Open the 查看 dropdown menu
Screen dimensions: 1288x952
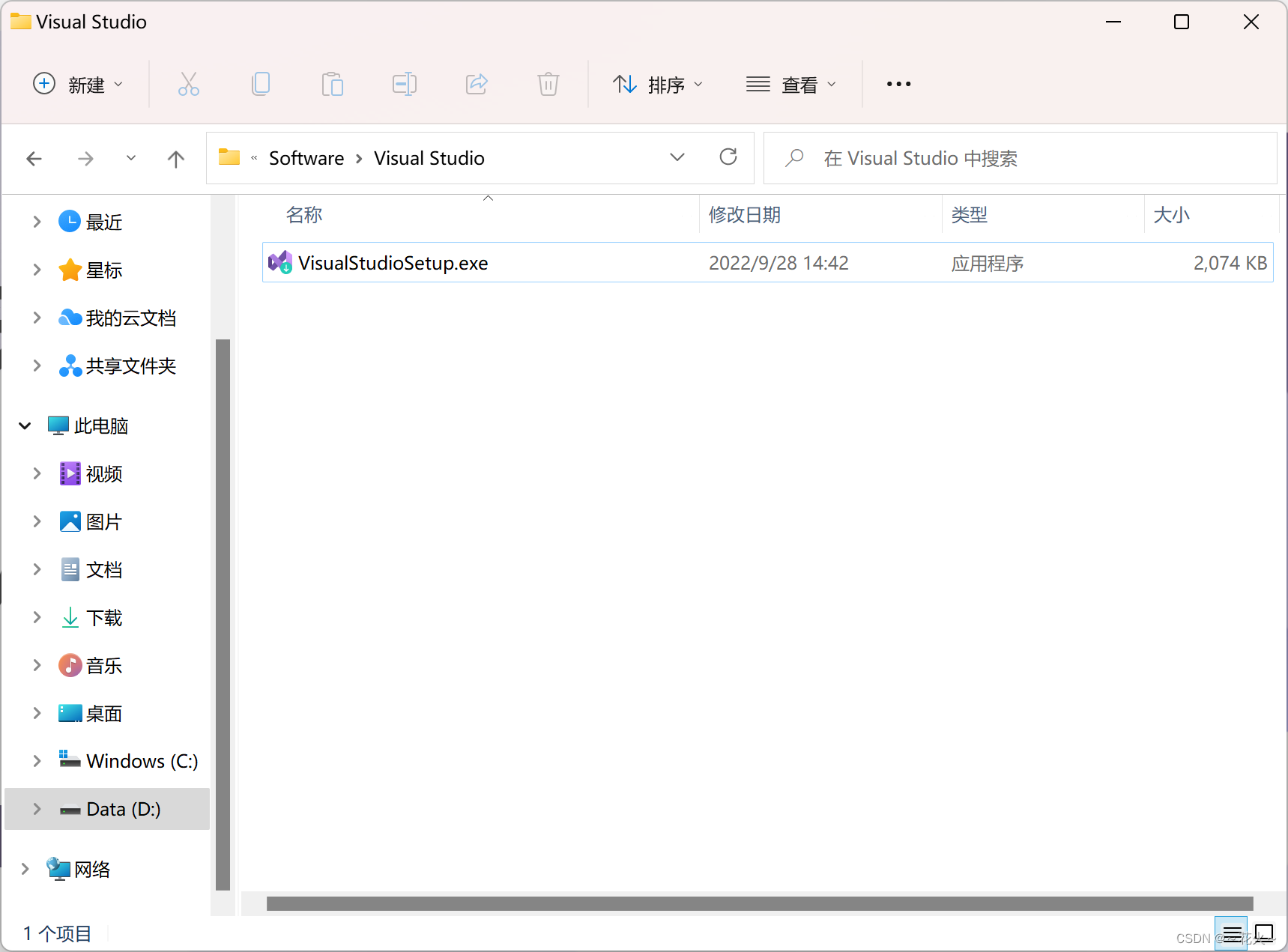(x=792, y=84)
